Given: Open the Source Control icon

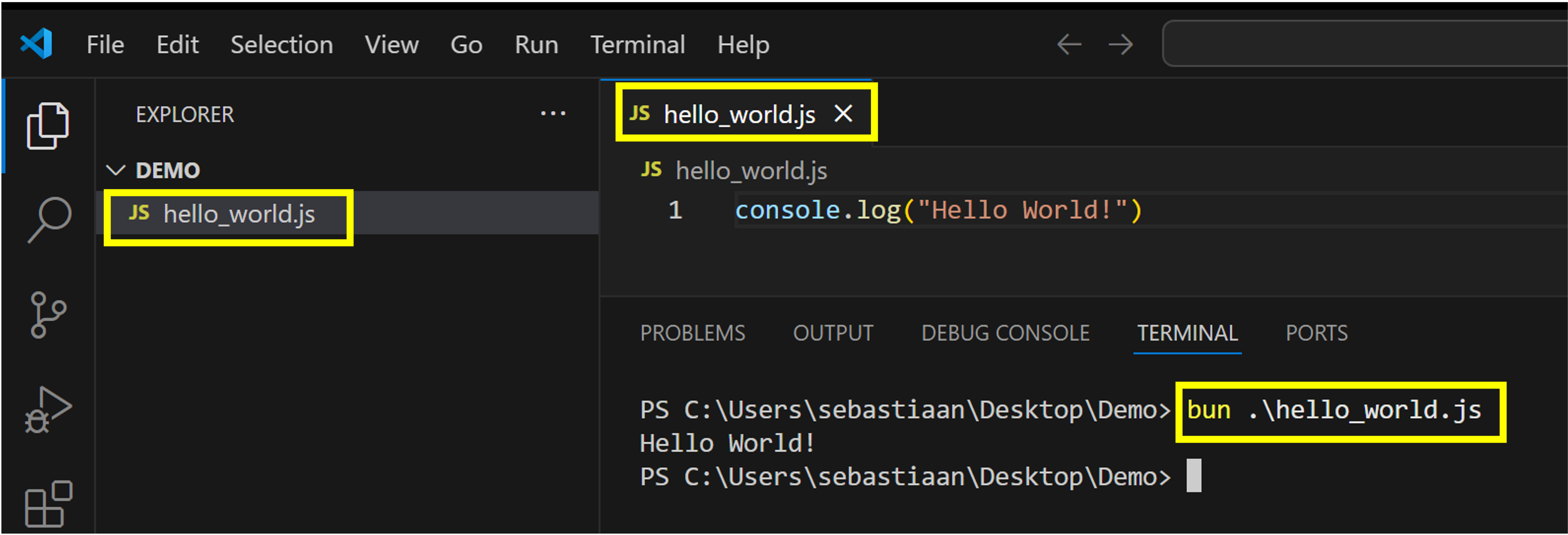Looking at the screenshot, I should tap(48, 314).
